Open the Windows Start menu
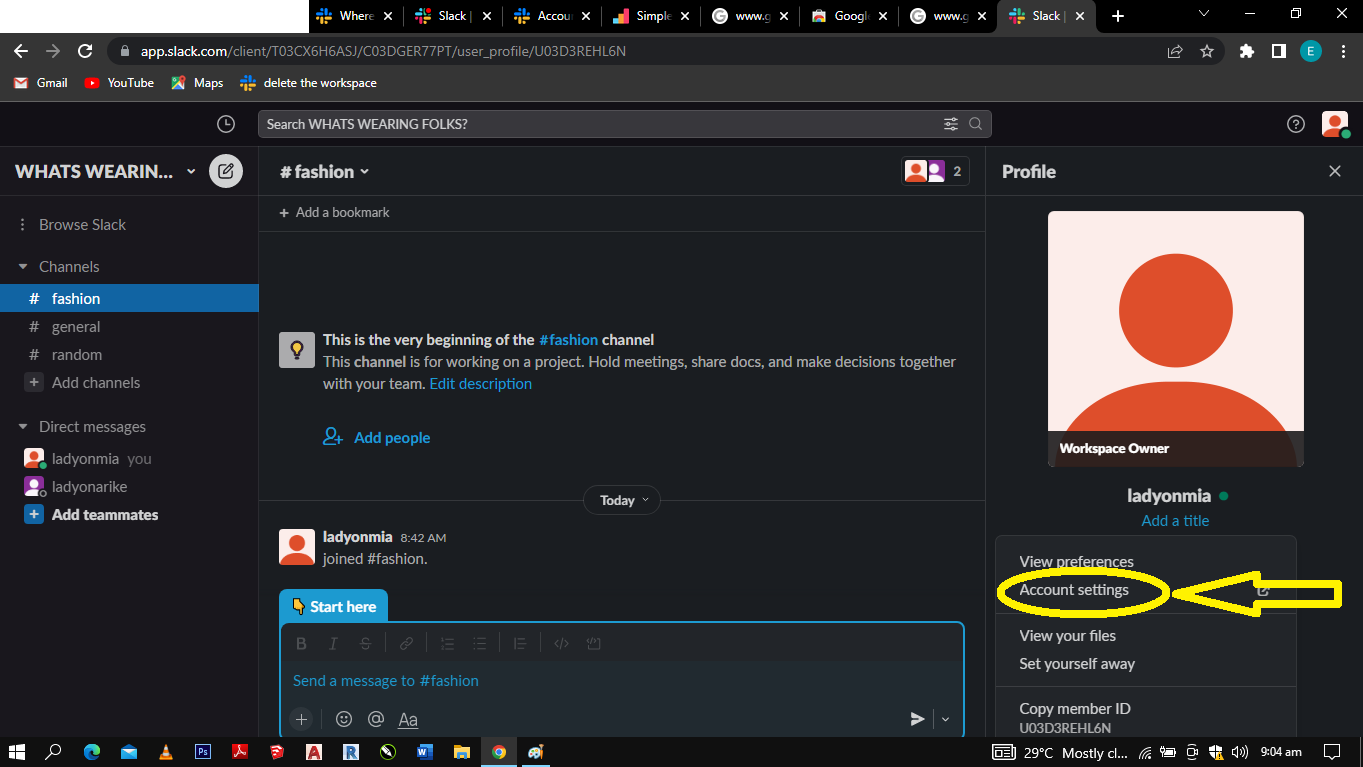The width and height of the screenshot is (1363, 767). (17, 752)
